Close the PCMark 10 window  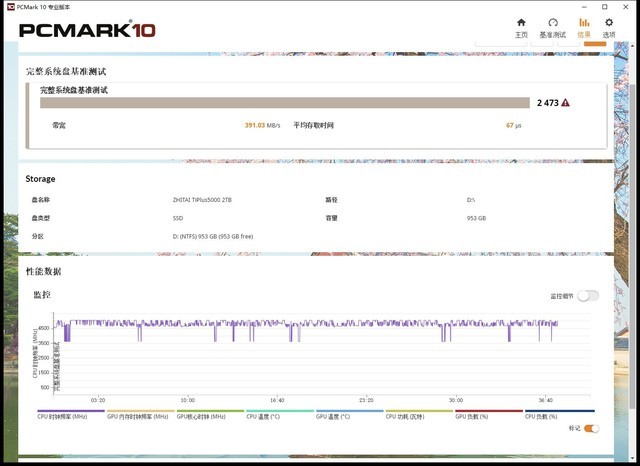(626, 7)
